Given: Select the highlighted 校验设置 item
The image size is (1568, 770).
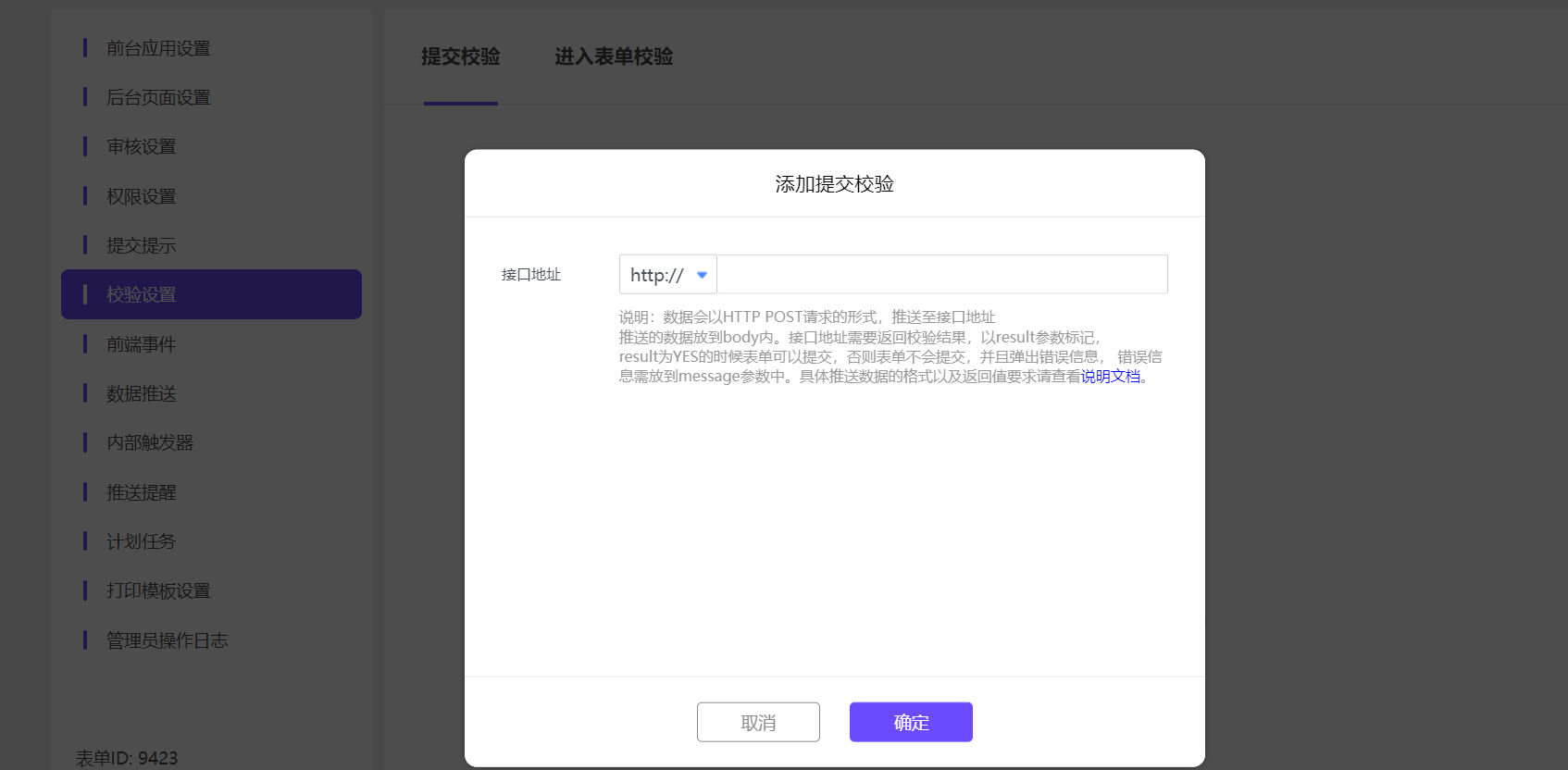Looking at the screenshot, I should (x=141, y=294).
